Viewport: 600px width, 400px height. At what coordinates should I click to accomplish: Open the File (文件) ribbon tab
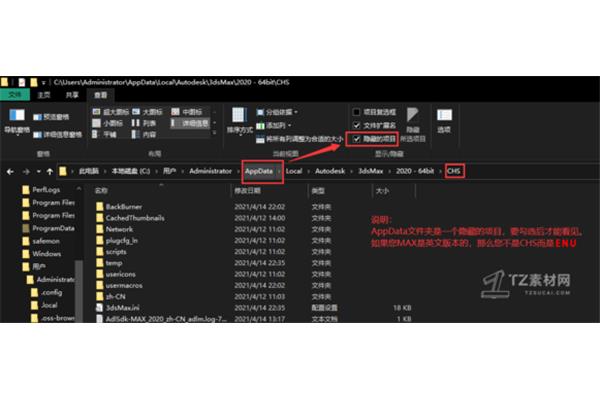click(15, 95)
